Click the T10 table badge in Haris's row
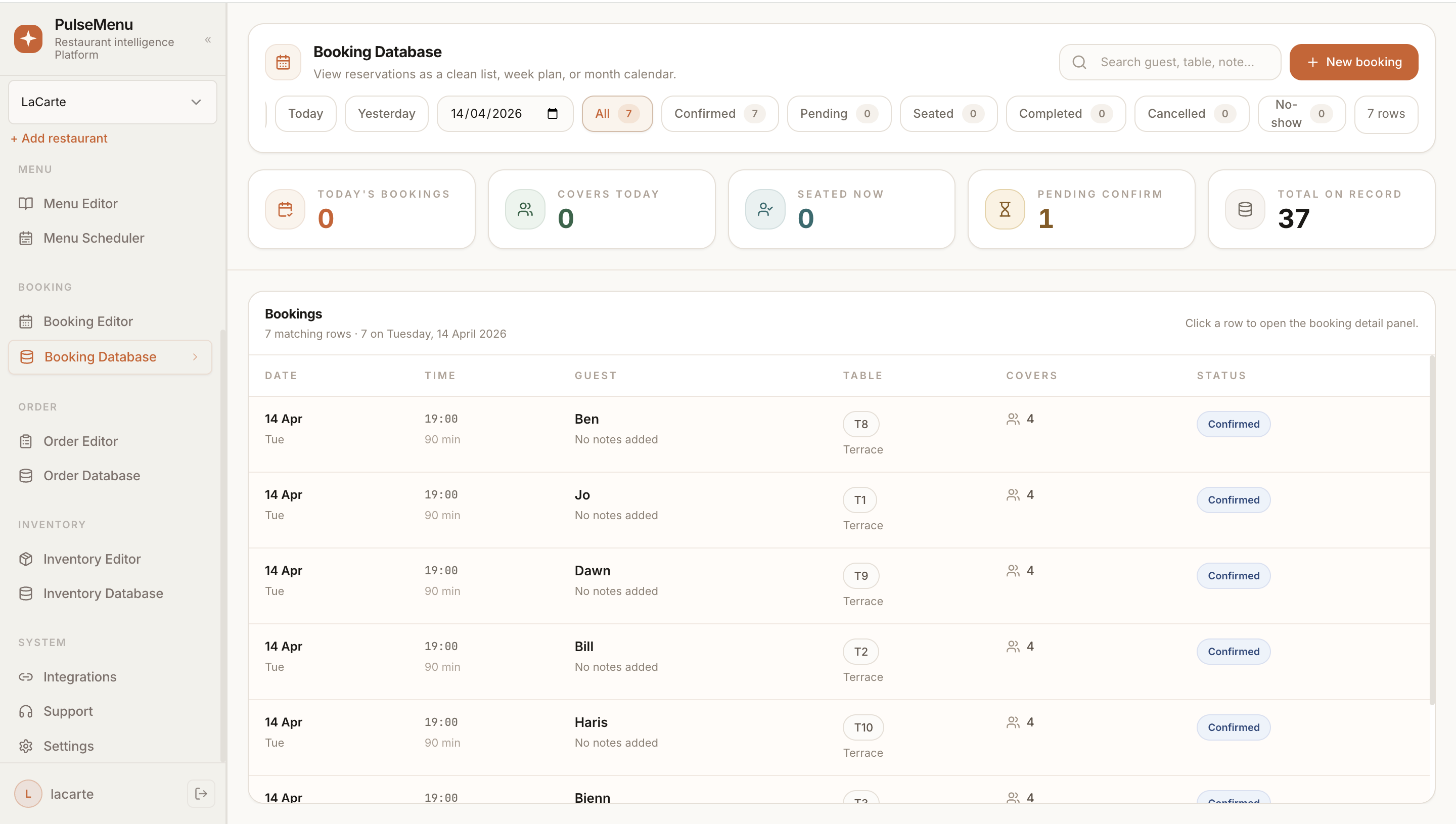1456x824 pixels. click(x=863, y=727)
